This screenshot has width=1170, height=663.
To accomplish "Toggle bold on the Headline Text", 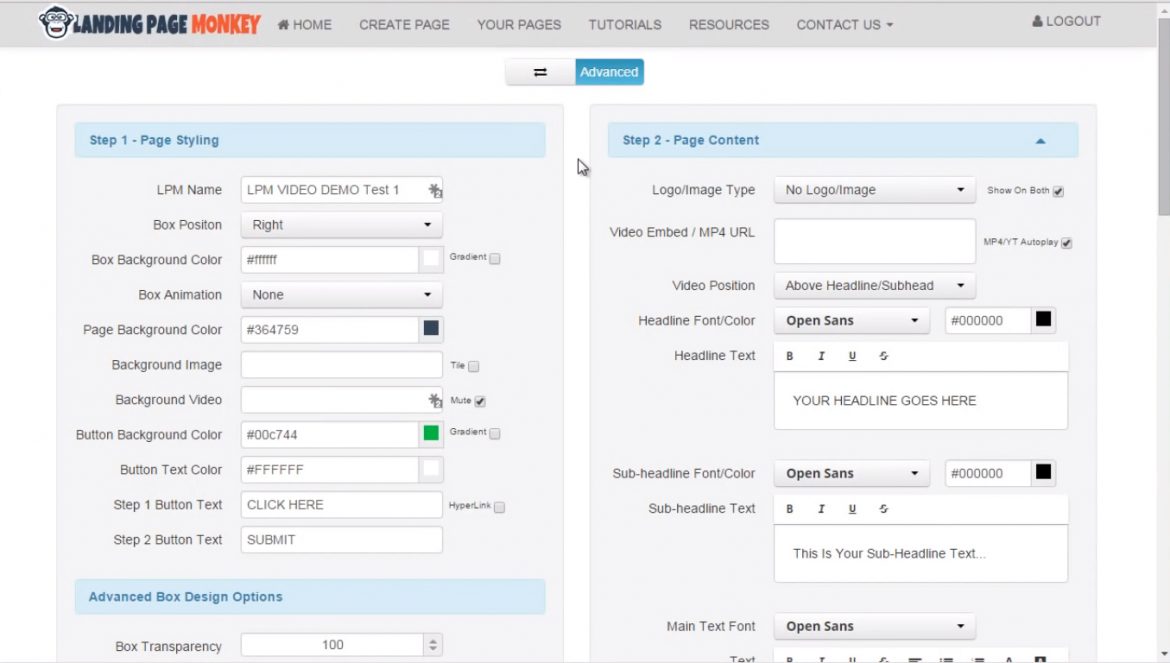I will pos(789,355).
